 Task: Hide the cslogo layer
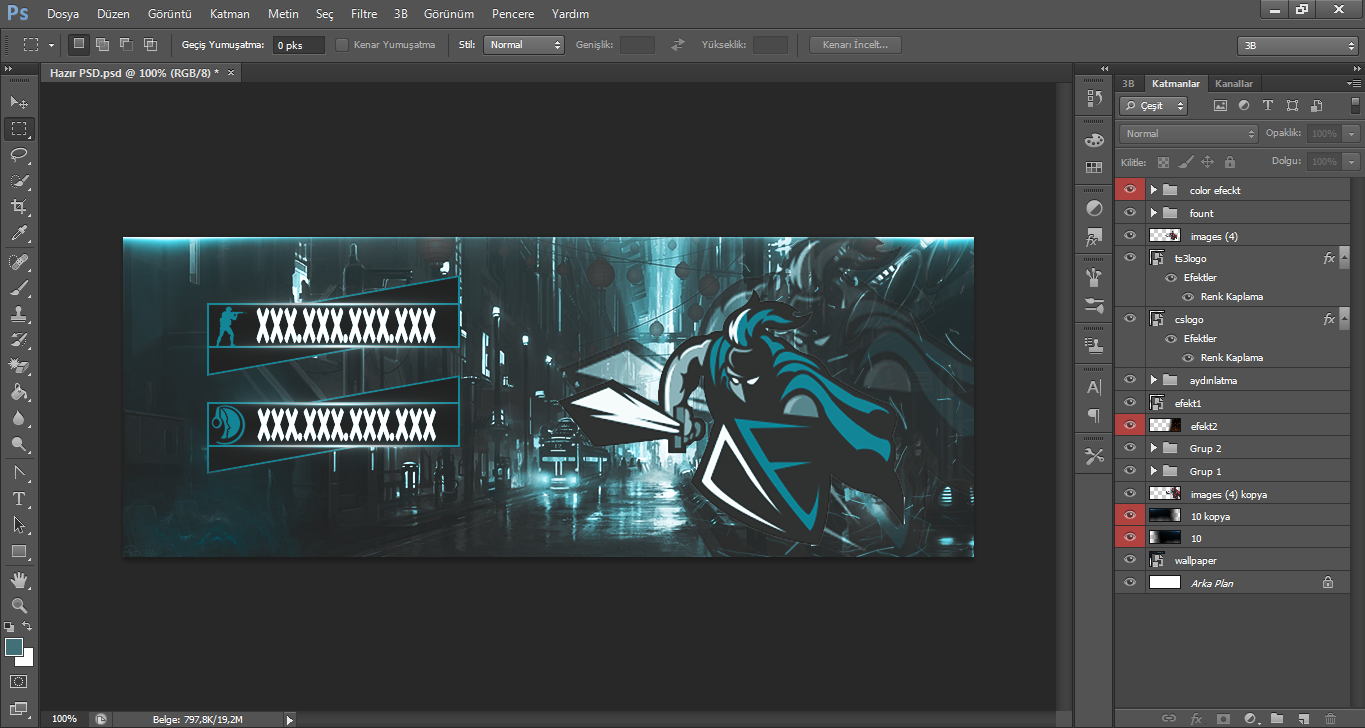pos(1131,319)
